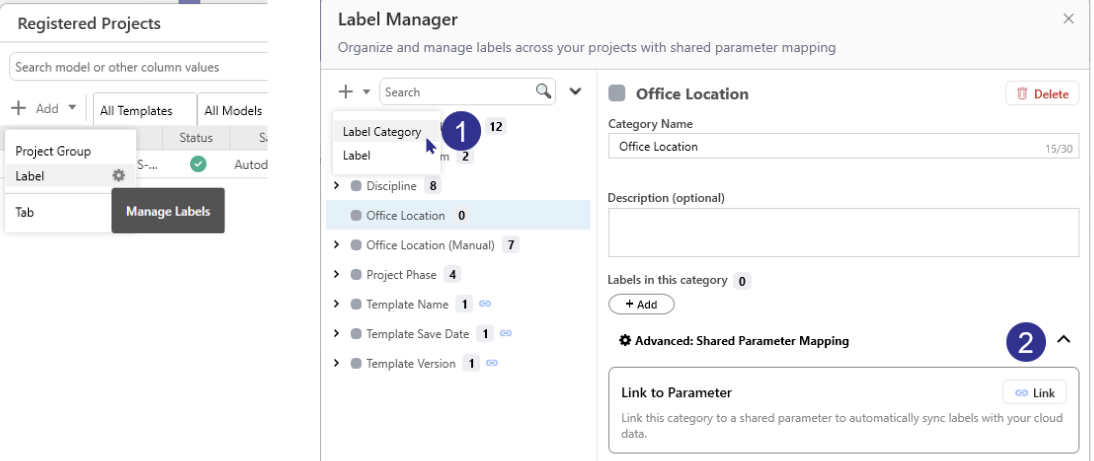This screenshot has width=1094, height=461.
Task: Select Template Version tree row
Action: 458,363
